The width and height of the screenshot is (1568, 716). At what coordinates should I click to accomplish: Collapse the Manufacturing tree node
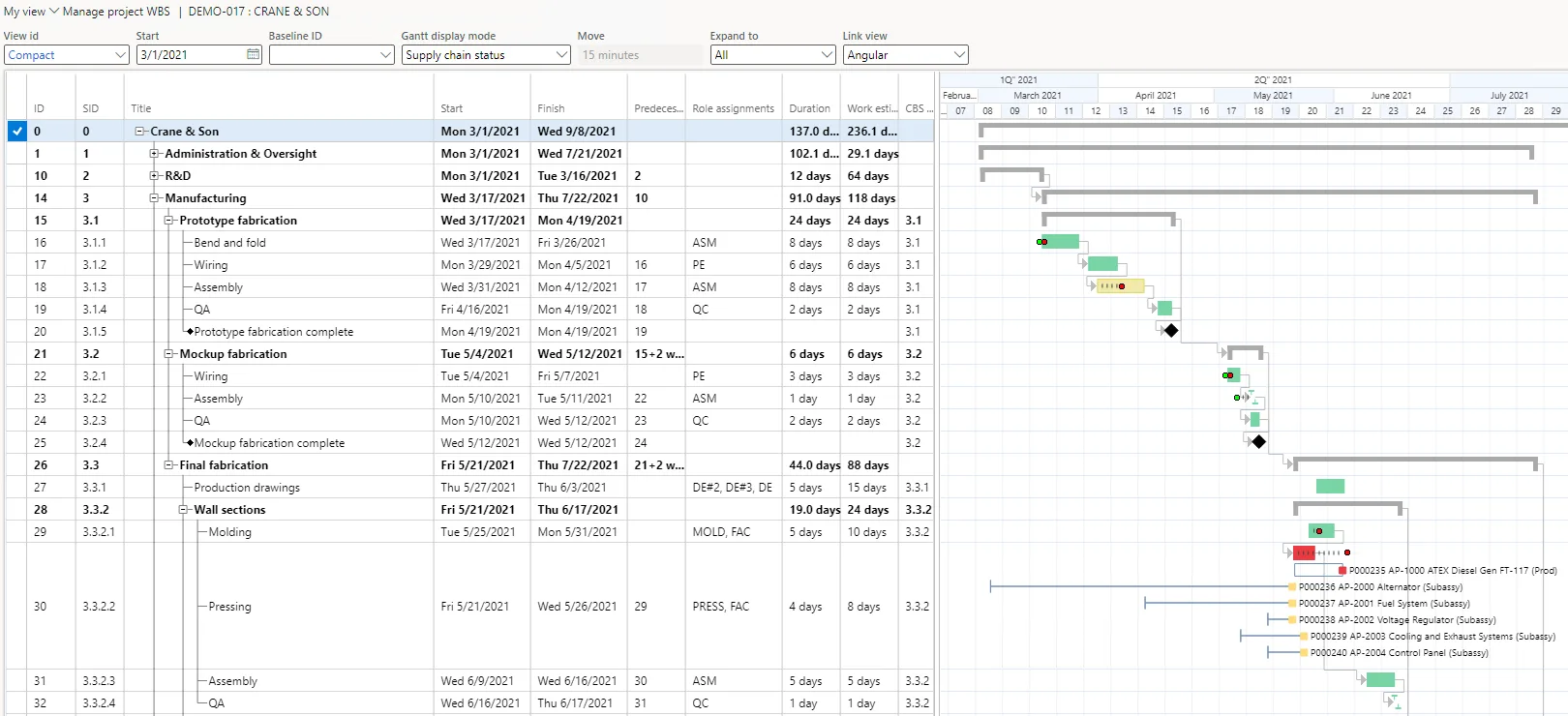pos(154,198)
